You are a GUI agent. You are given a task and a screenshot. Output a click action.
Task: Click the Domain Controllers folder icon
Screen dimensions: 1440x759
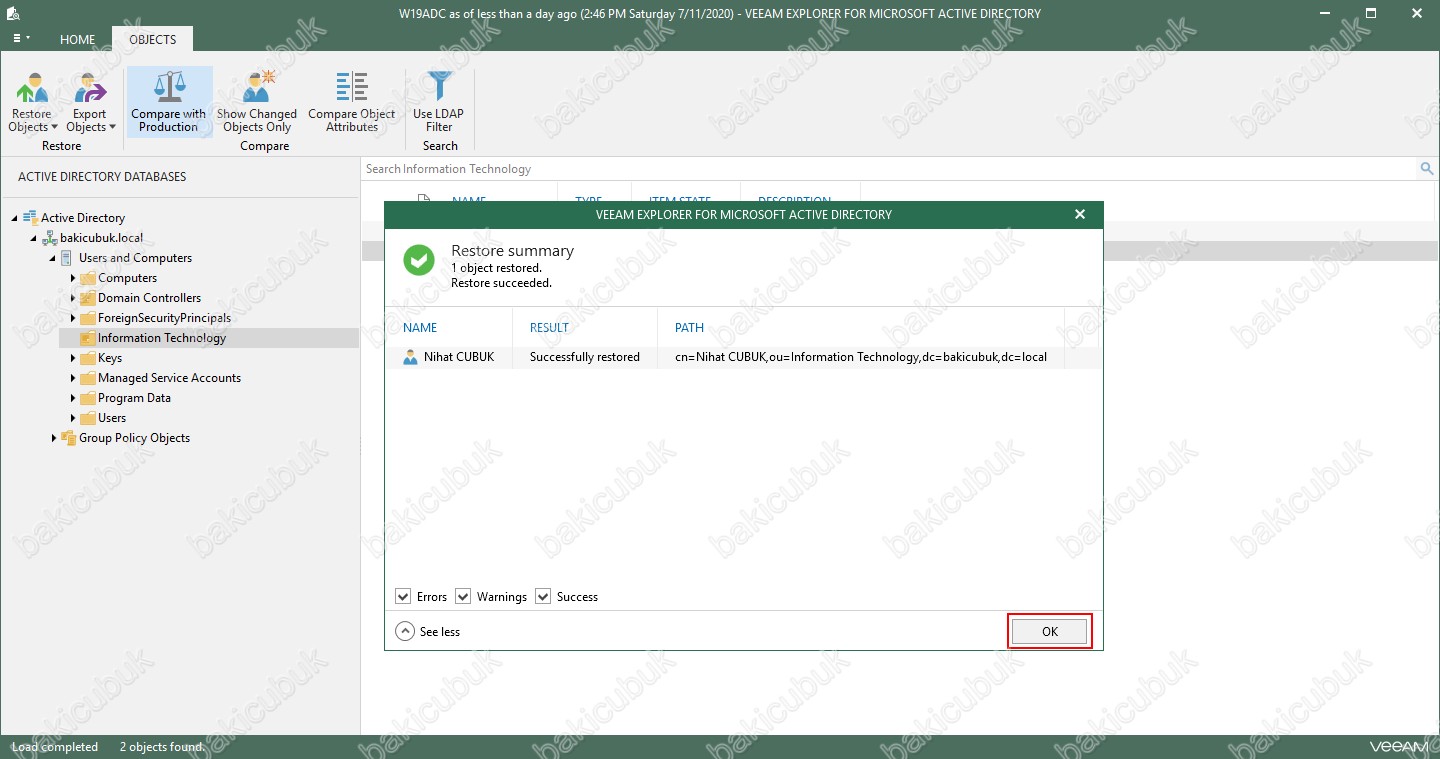point(87,298)
